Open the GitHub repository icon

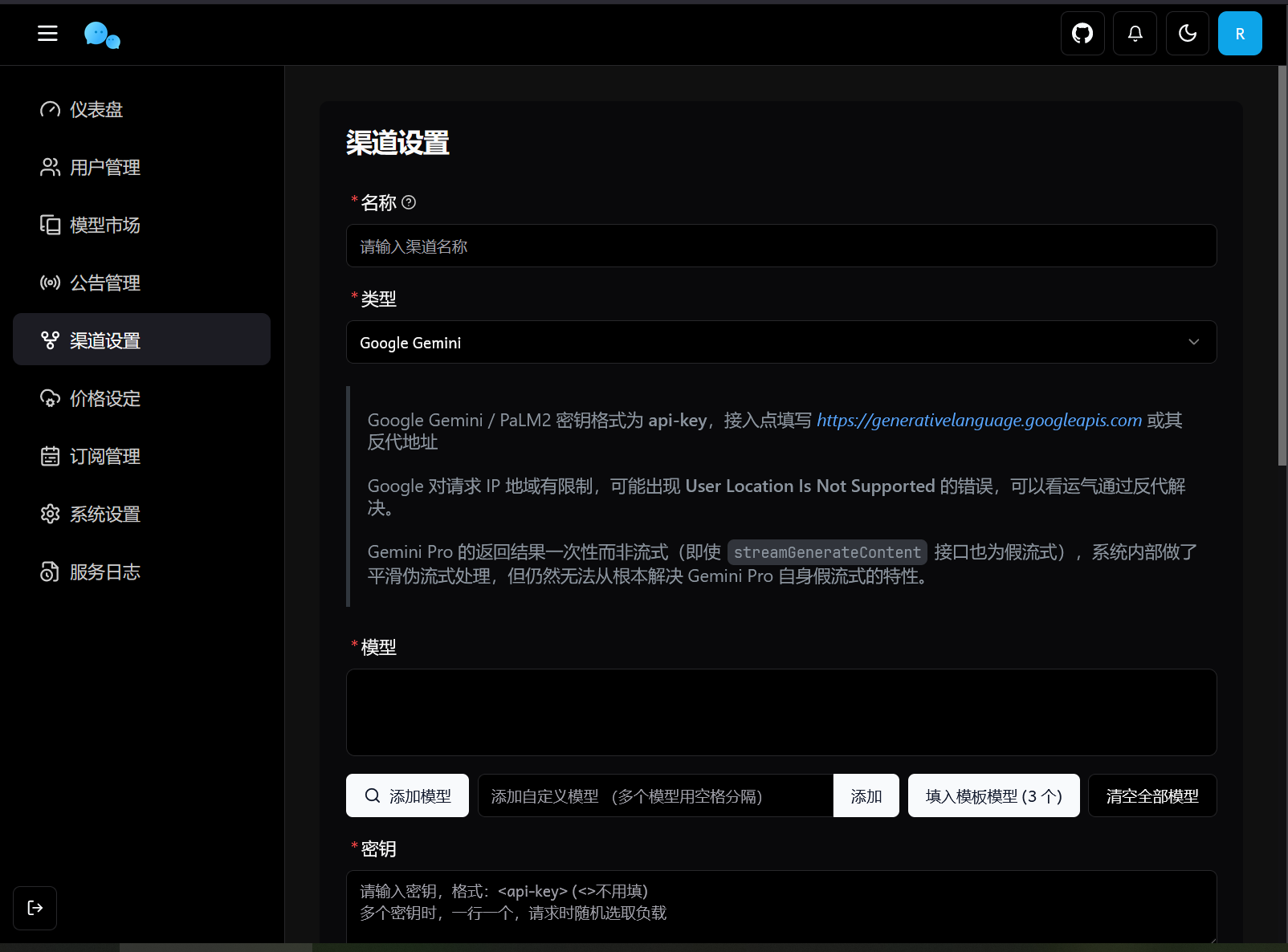pos(1082,33)
